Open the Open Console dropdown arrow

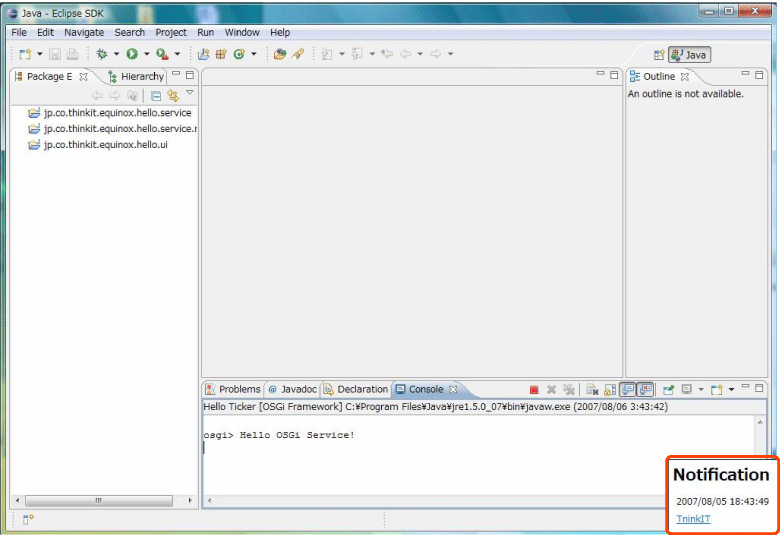pos(731,389)
